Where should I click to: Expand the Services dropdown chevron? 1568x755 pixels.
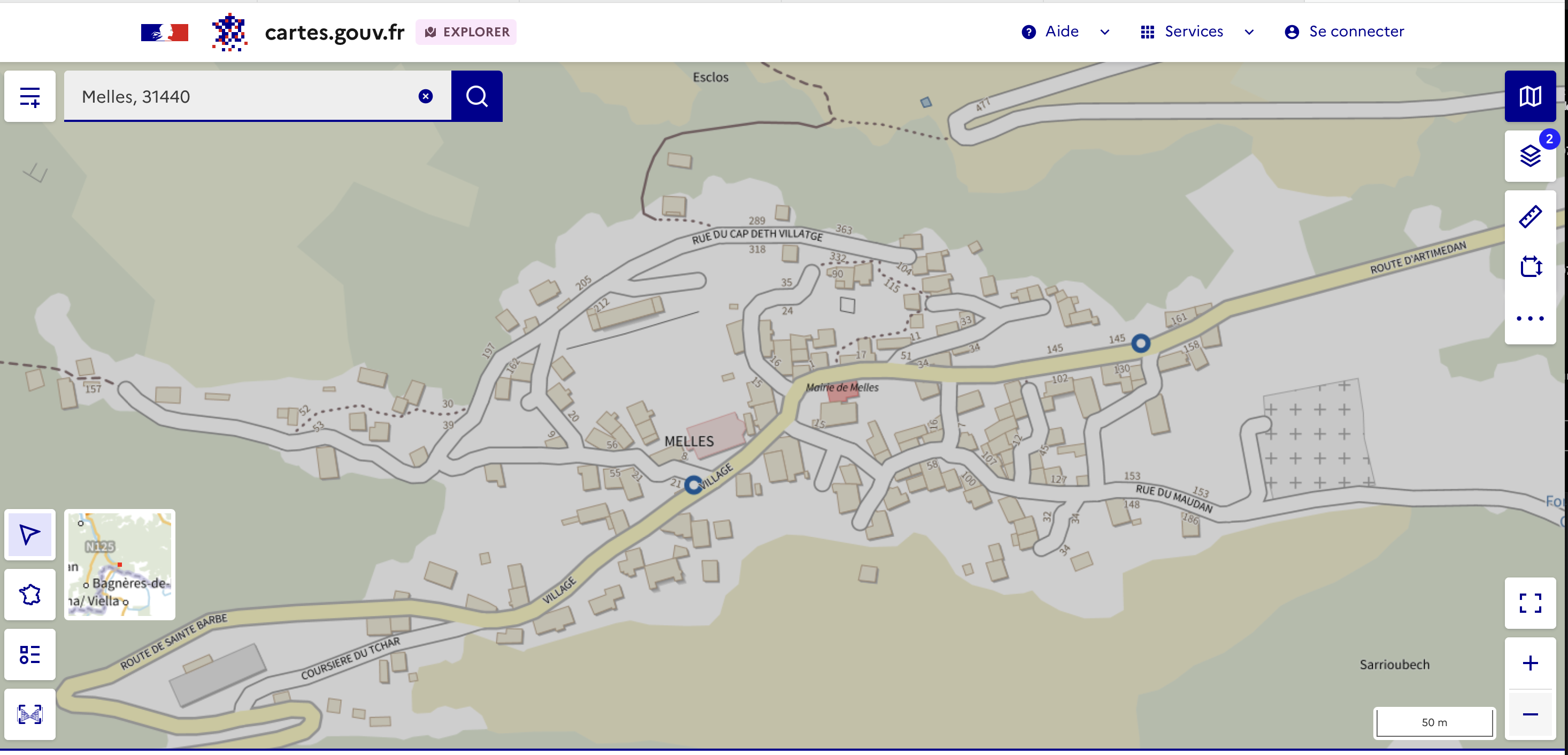tap(1249, 32)
